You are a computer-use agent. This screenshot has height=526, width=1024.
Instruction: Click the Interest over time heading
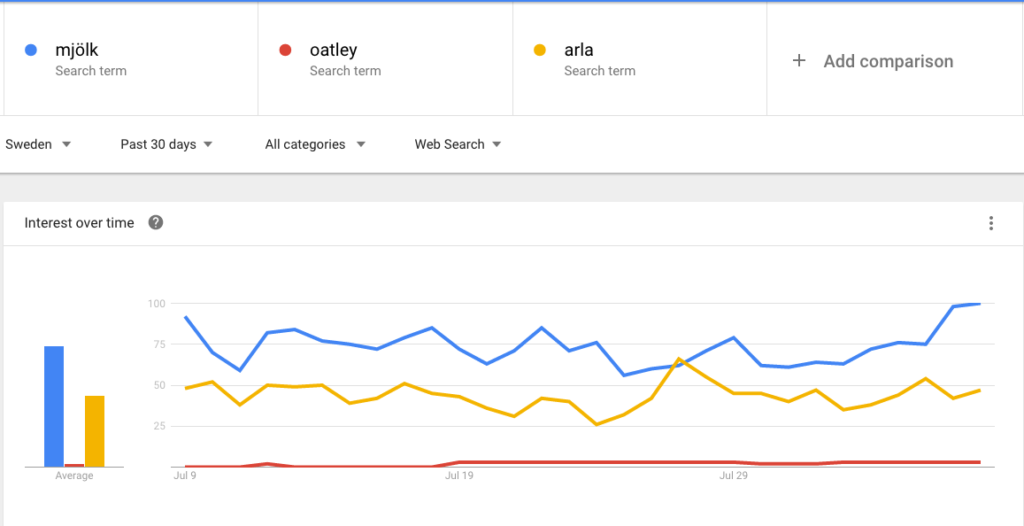click(79, 223)
